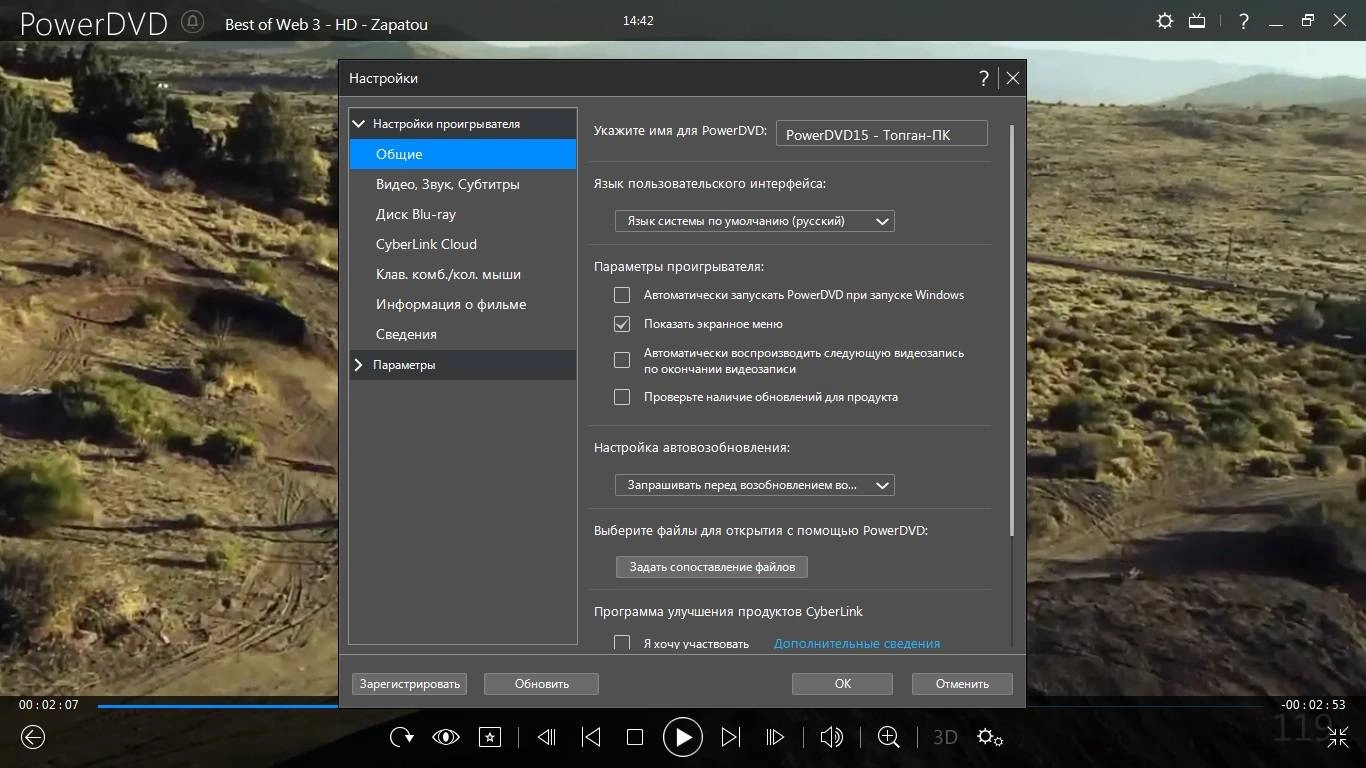Click the settings dialog vertical scrollbar

(x=1012, y=330)
